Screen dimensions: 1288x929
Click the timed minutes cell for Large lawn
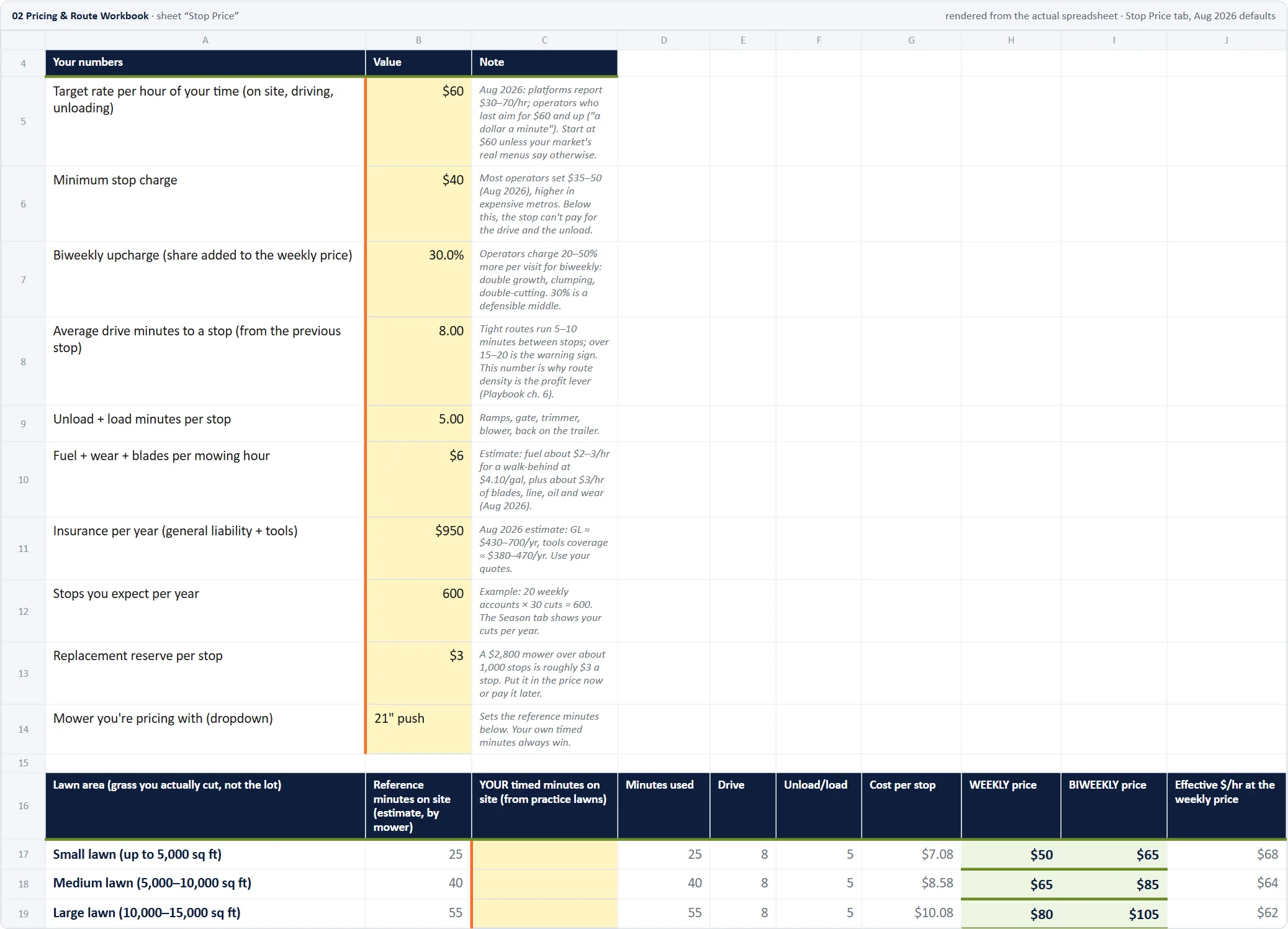tap(544, 913)
